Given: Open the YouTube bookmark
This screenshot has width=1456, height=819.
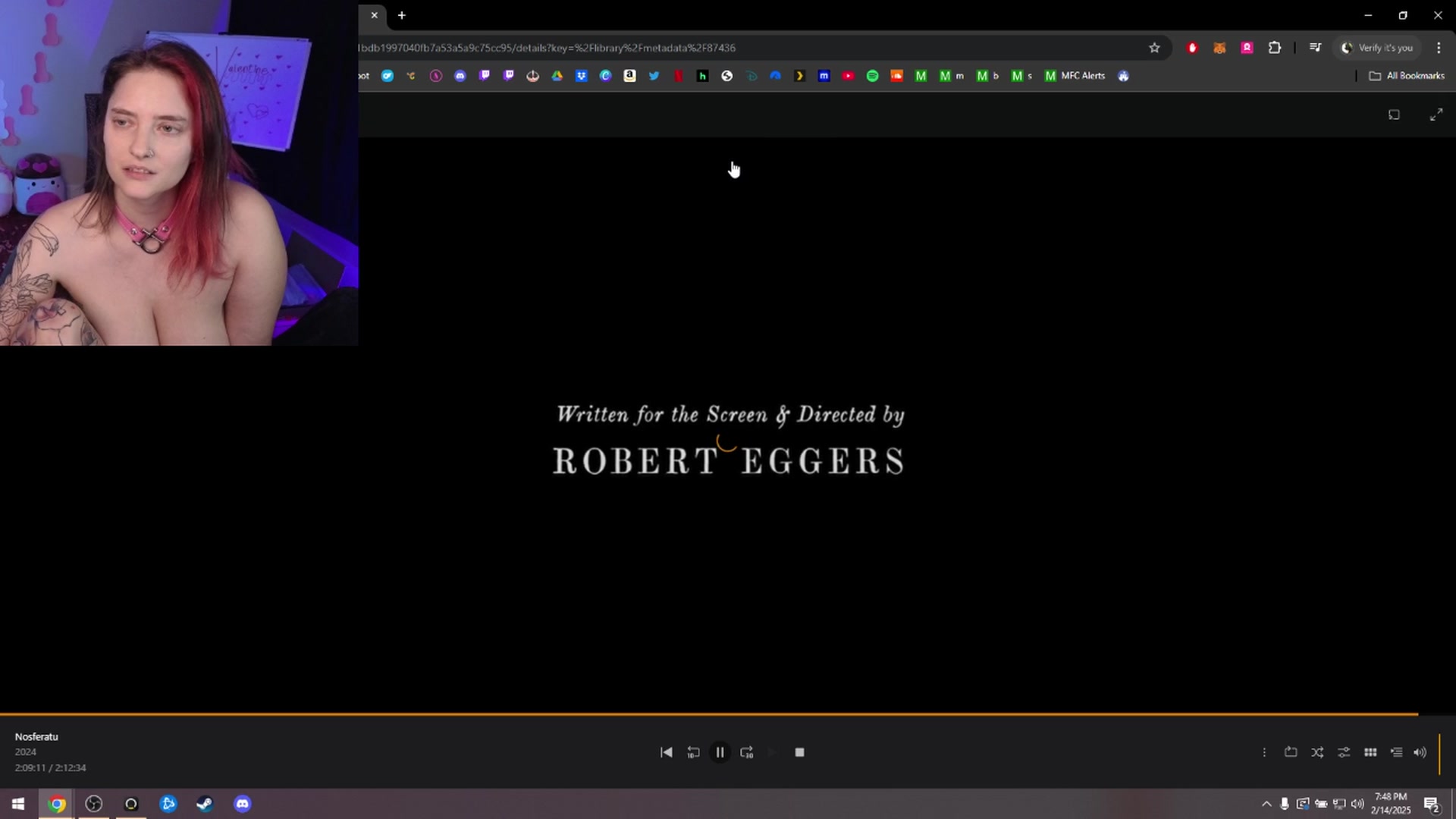Looking at the screenshot, I should click(848, 76).
